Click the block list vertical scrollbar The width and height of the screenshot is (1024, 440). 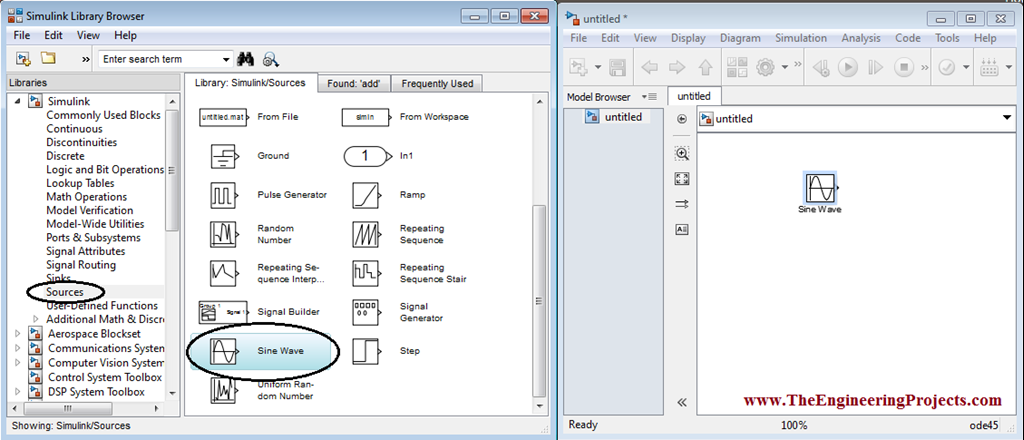540,300
